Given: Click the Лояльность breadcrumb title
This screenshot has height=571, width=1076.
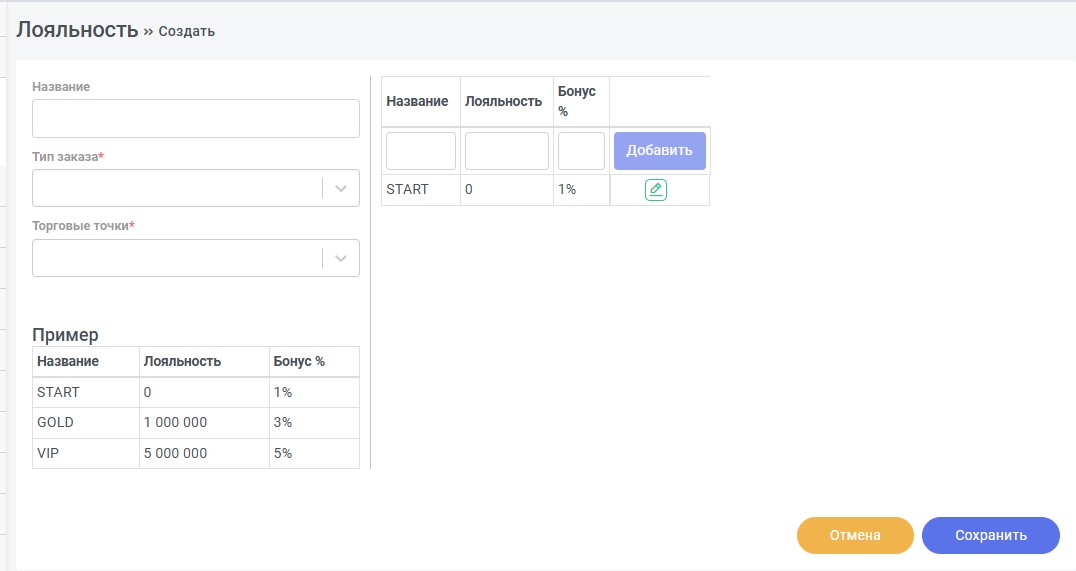Looking at the screenshot, I should coord(78,30).
